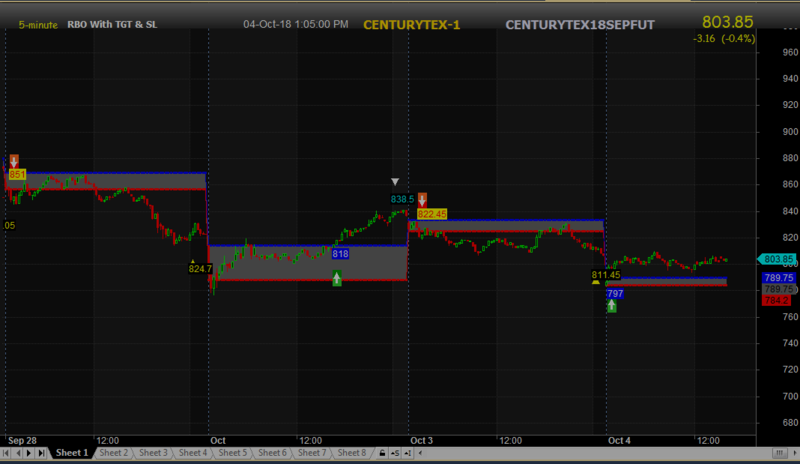Image resolution: width=800 pixels, height=464 pixels.
Task: Click the Sep 28 date axis label
Action: [22, 441]
